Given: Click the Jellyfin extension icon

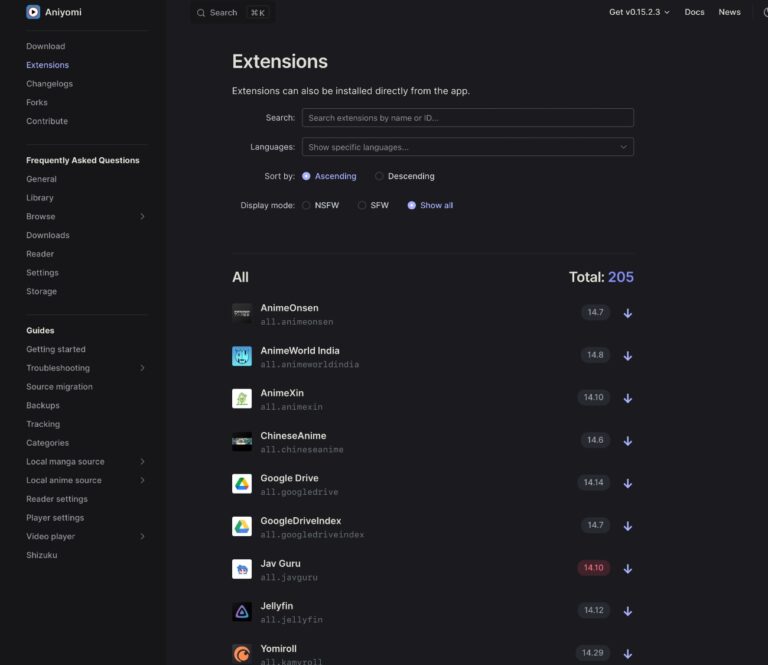Looking at the screenshot, I should click(x=242, y=612).
